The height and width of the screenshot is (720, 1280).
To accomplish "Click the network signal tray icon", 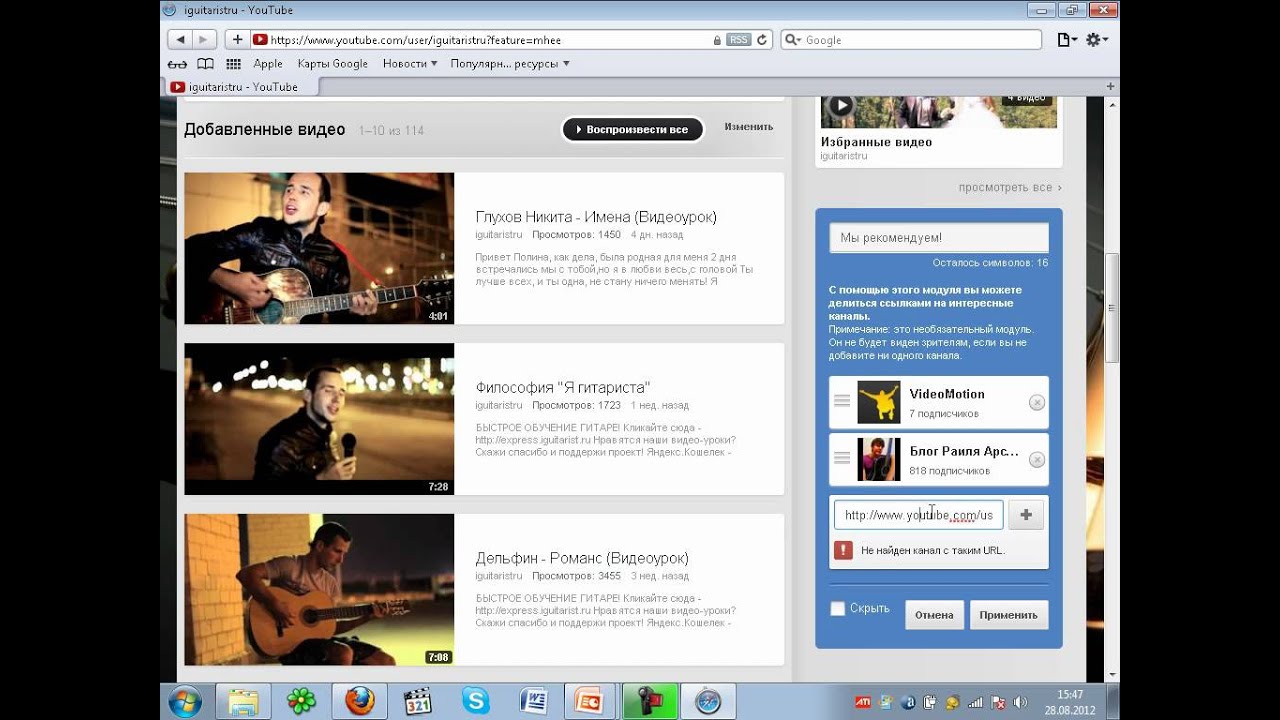I will pos(976,702).
